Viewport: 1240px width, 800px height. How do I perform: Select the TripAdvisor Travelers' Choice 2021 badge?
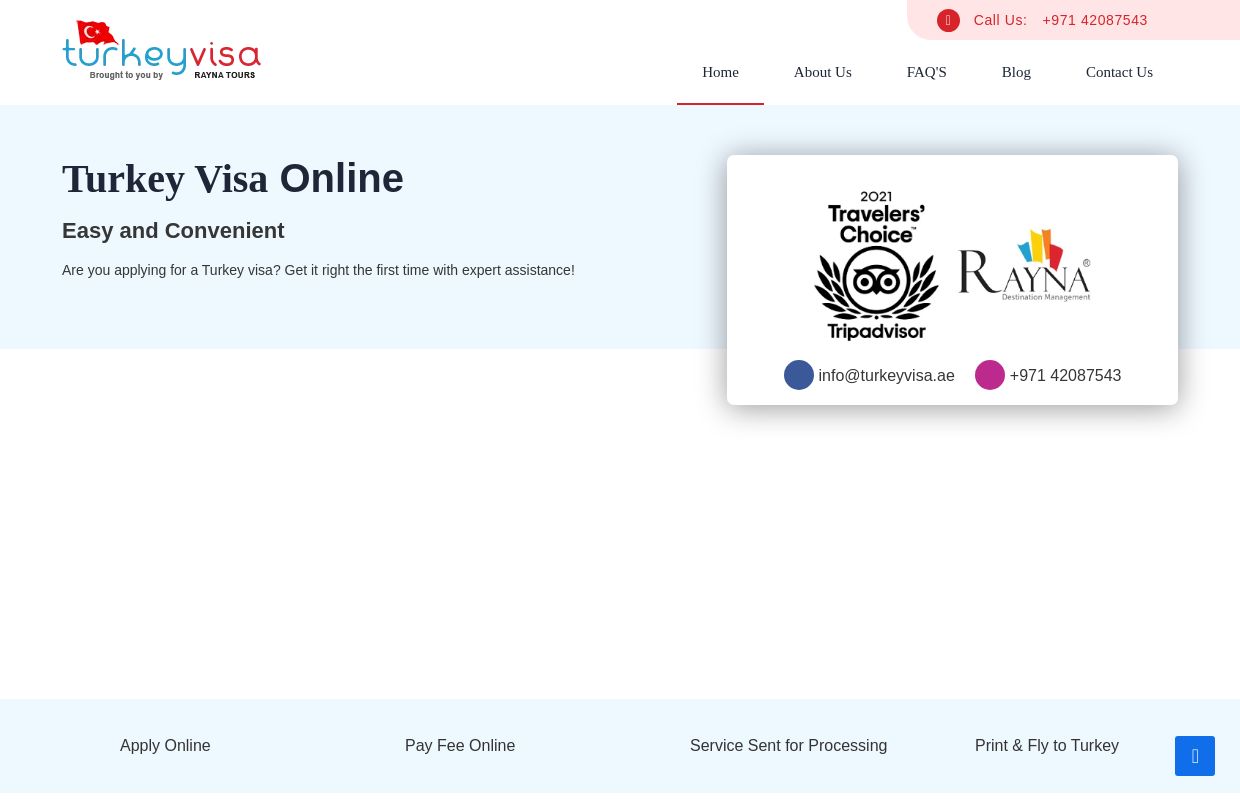coord(876,265)
